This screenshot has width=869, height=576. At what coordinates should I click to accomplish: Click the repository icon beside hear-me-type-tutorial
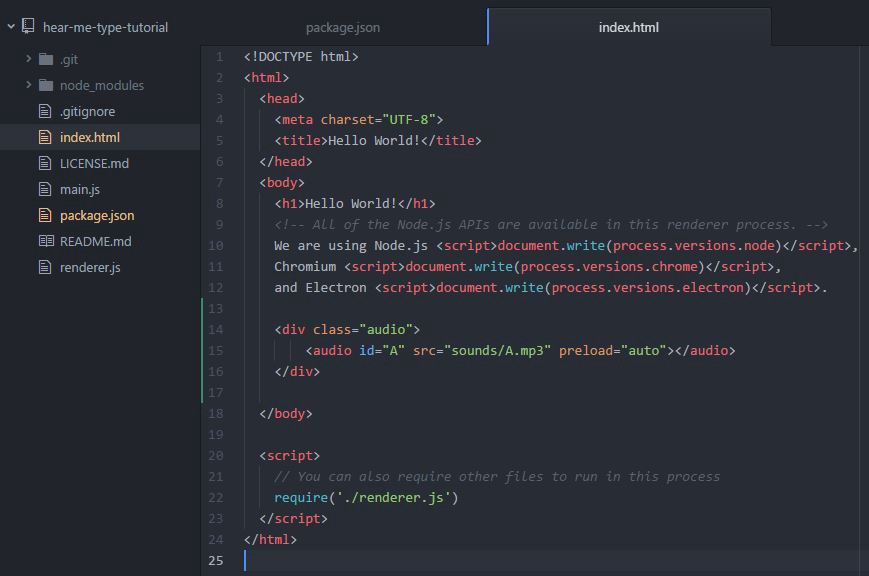pos(28,26)
